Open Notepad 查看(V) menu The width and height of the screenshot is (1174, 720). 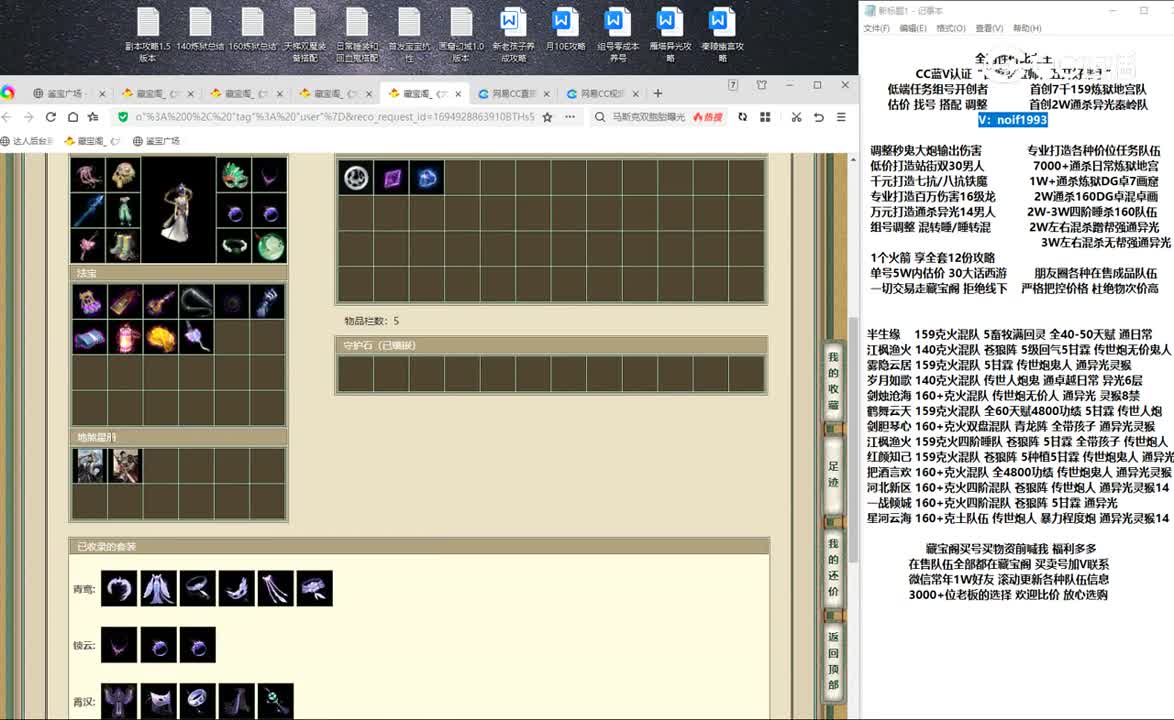[988, 28]
